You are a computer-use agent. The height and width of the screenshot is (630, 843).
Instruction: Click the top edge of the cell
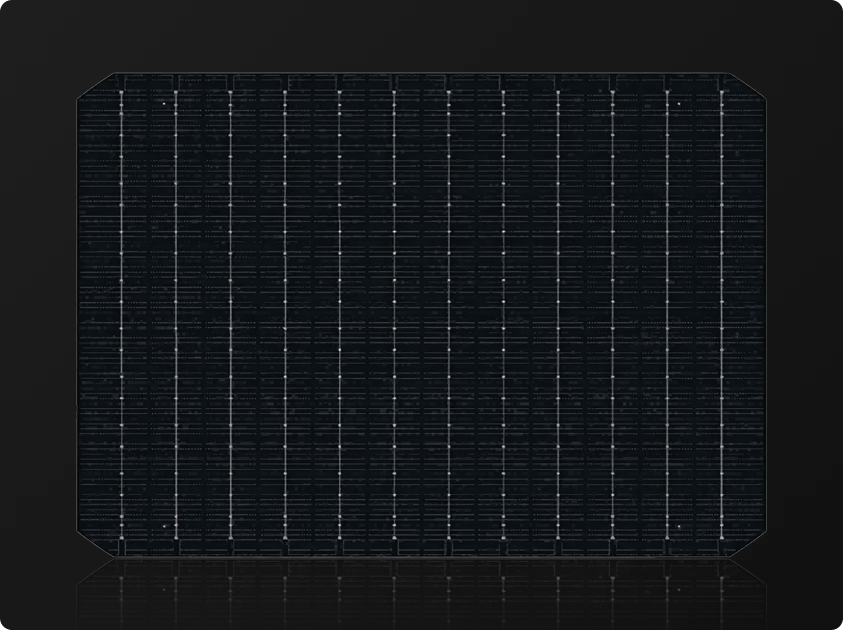tap(421, 72)
